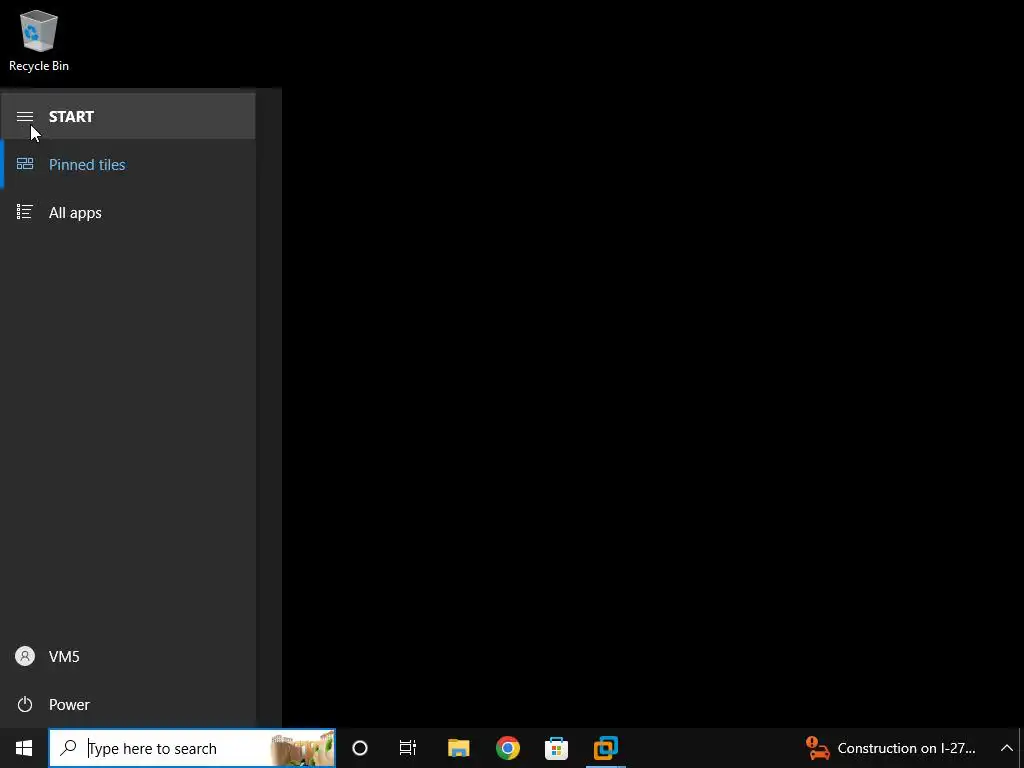1024x768 pixels.
Task: Select the Recycle Bin desktop icon
Action: tap(39, 41)
